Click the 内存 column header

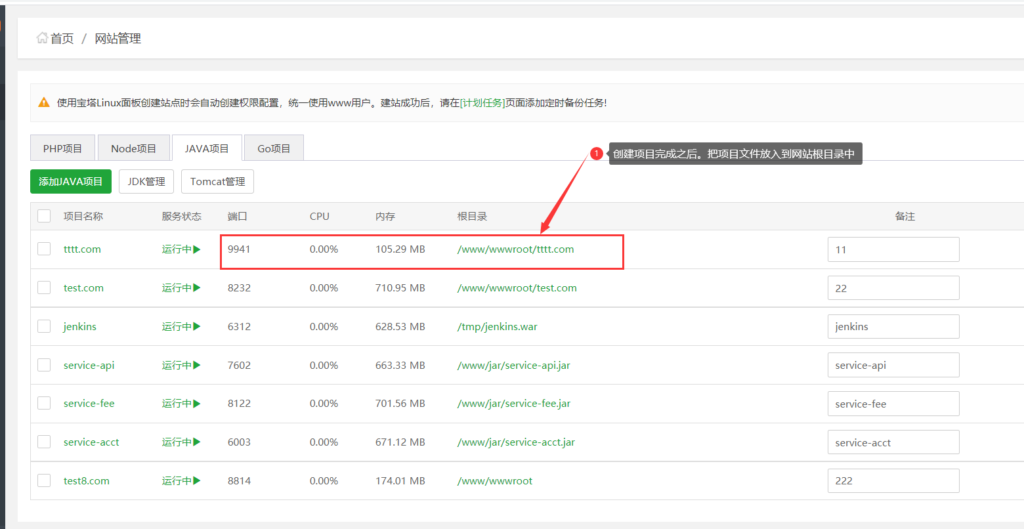tap(385, 216)
